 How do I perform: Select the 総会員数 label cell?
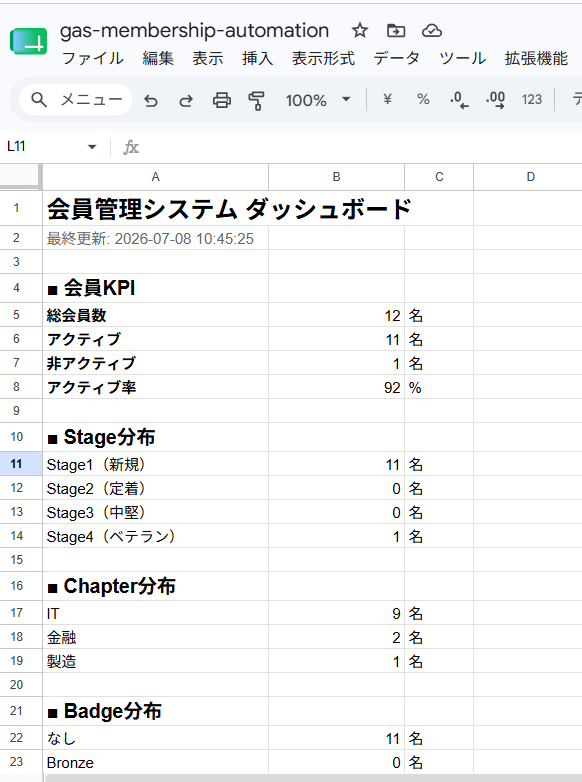coord(156,315)
